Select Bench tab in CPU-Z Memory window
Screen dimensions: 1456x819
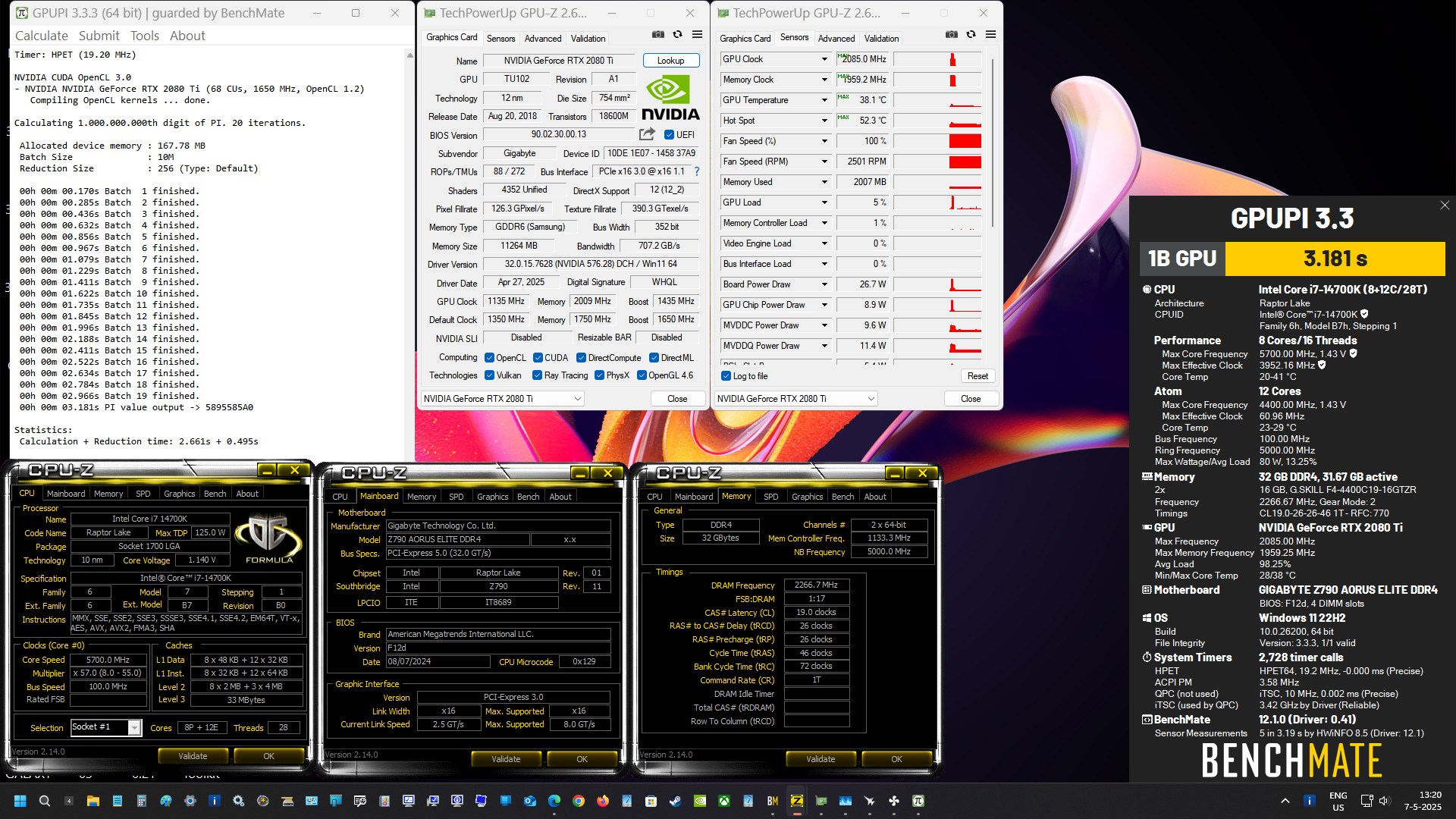click(x=843, y=497)
